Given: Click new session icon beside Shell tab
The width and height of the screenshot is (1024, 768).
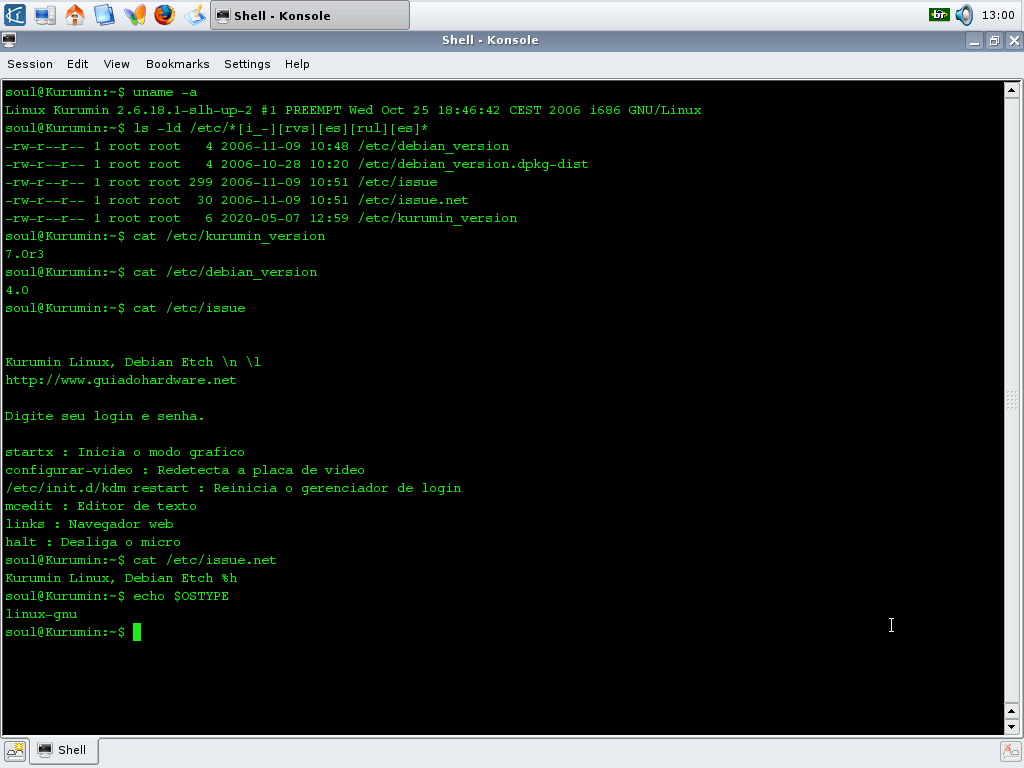Looking at the screenshot, I should pos(14,751).
